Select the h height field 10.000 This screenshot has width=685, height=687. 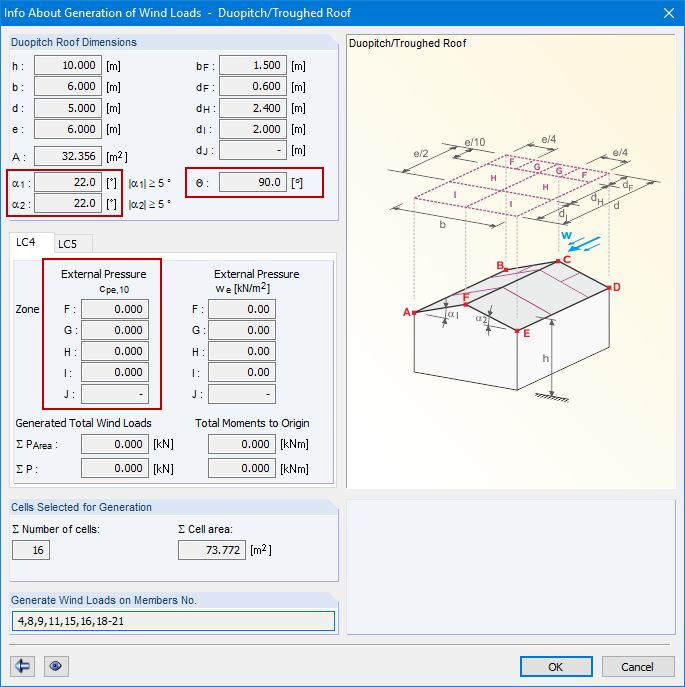[x=68, y=65]
